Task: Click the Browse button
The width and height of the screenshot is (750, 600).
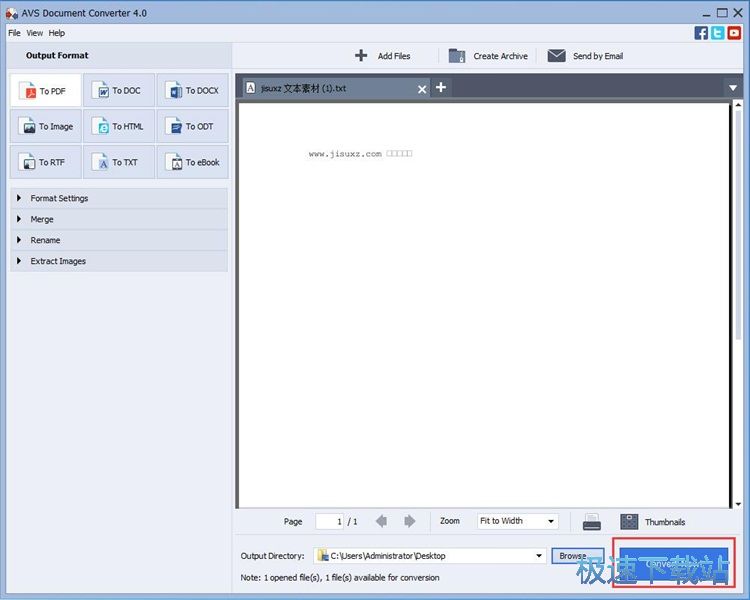Action: coord(573,556)
